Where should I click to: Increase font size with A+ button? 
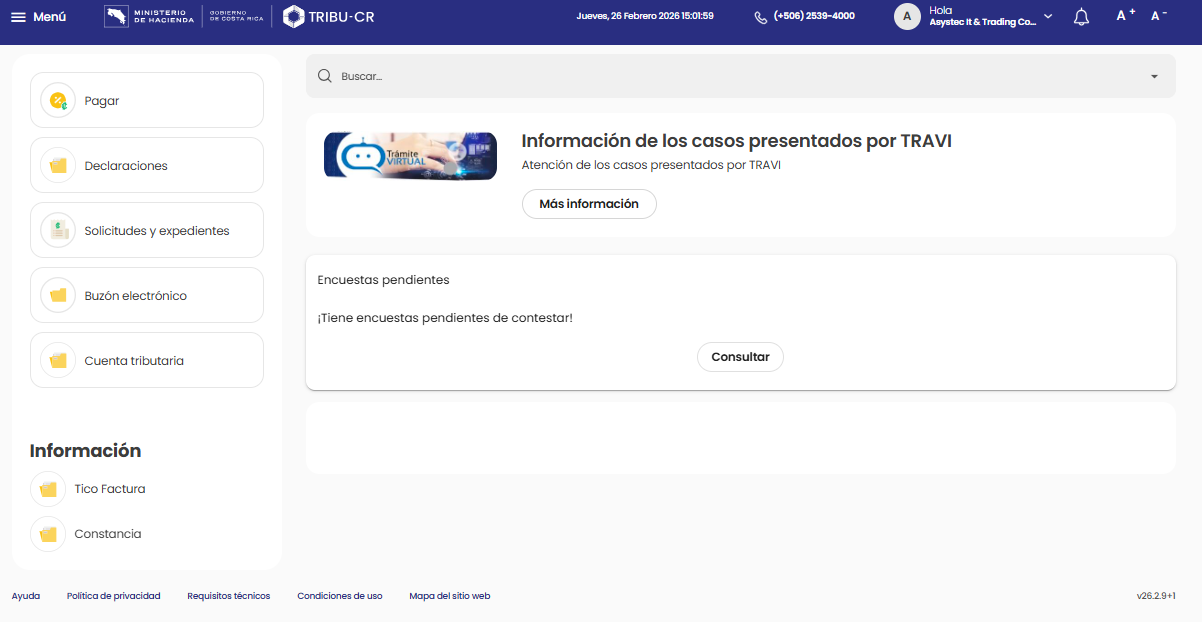1125,16
